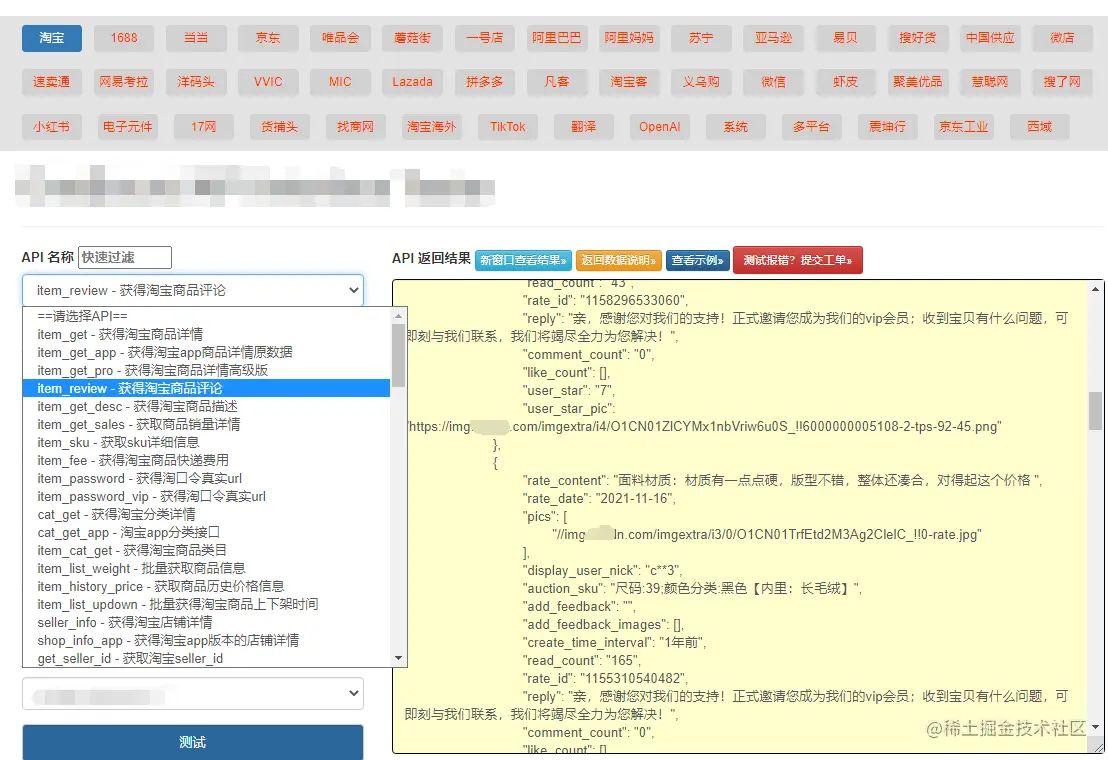Open the TikTok platform button
Image resolution: width=1108 pixels, height=760 pixels.
pyautogui.click(x=507, y=127)
